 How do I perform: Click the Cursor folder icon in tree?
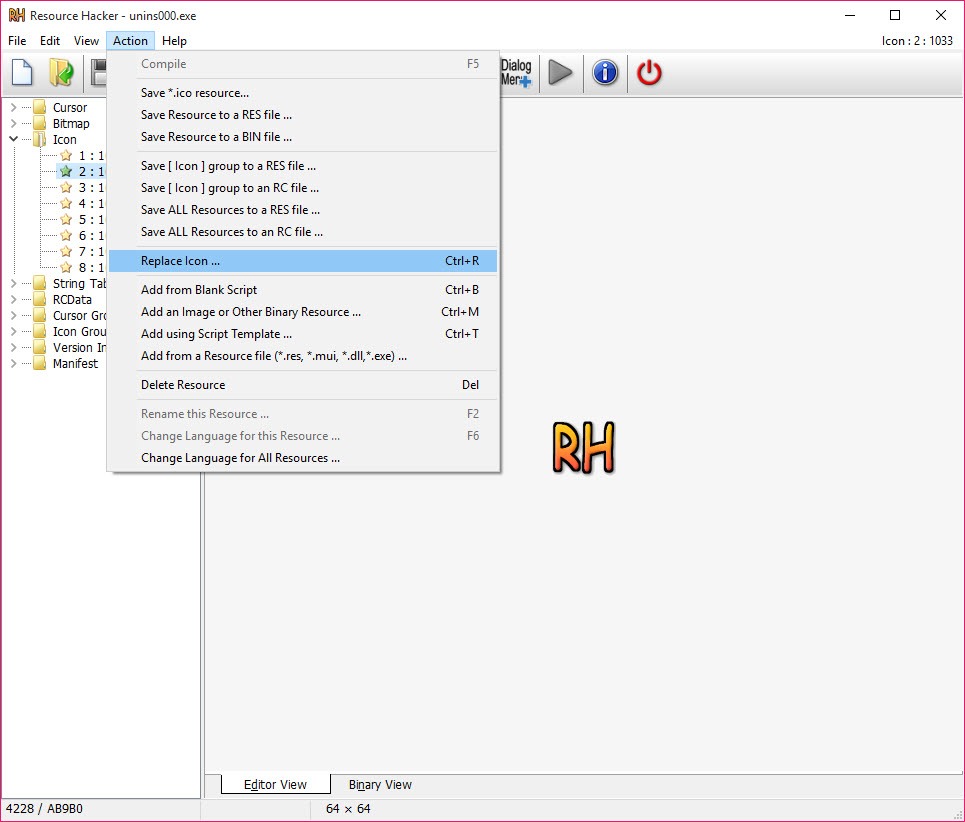pyautogui.click(x=40, y=107)
